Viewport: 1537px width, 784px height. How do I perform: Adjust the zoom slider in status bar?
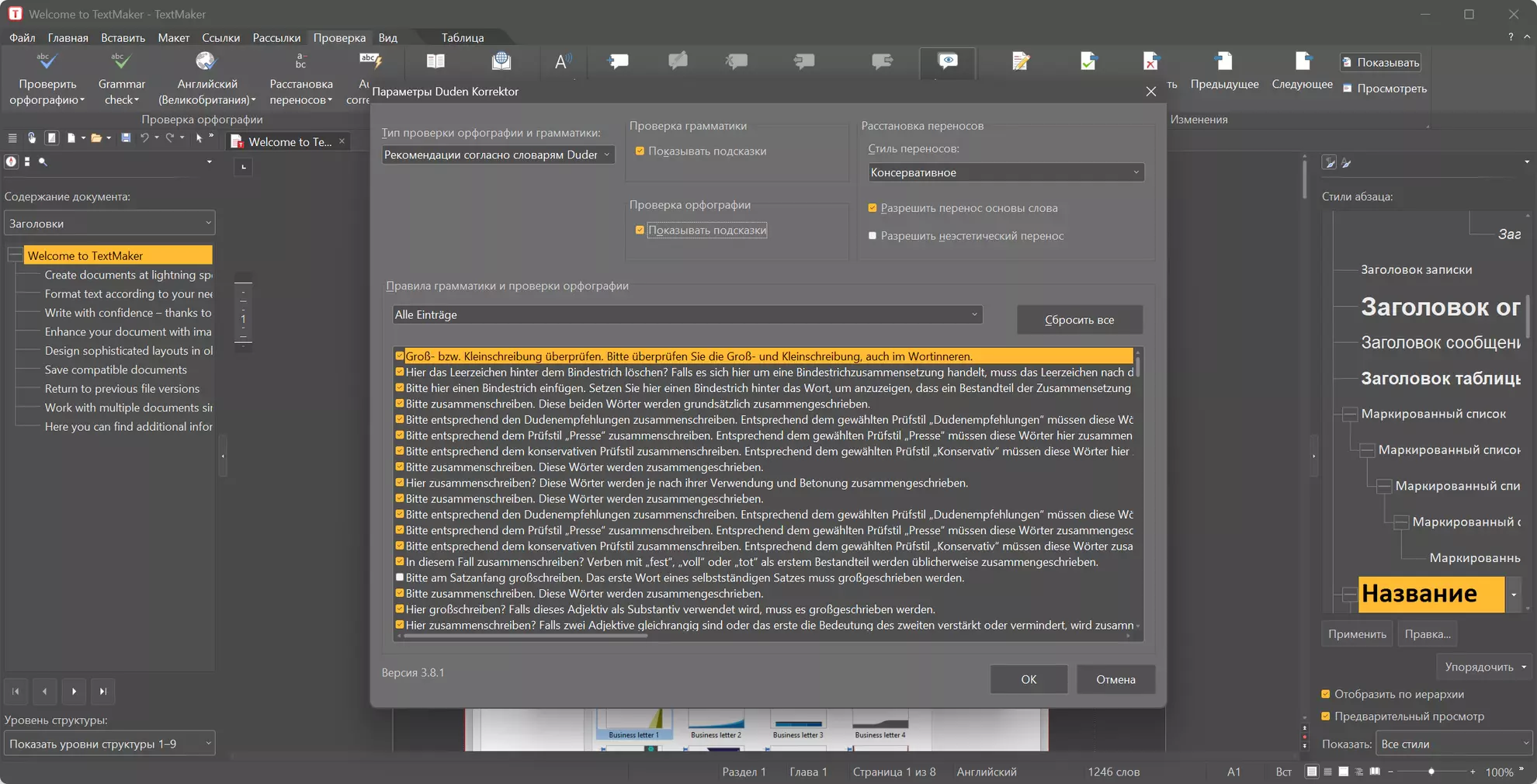click(1431, 772)
